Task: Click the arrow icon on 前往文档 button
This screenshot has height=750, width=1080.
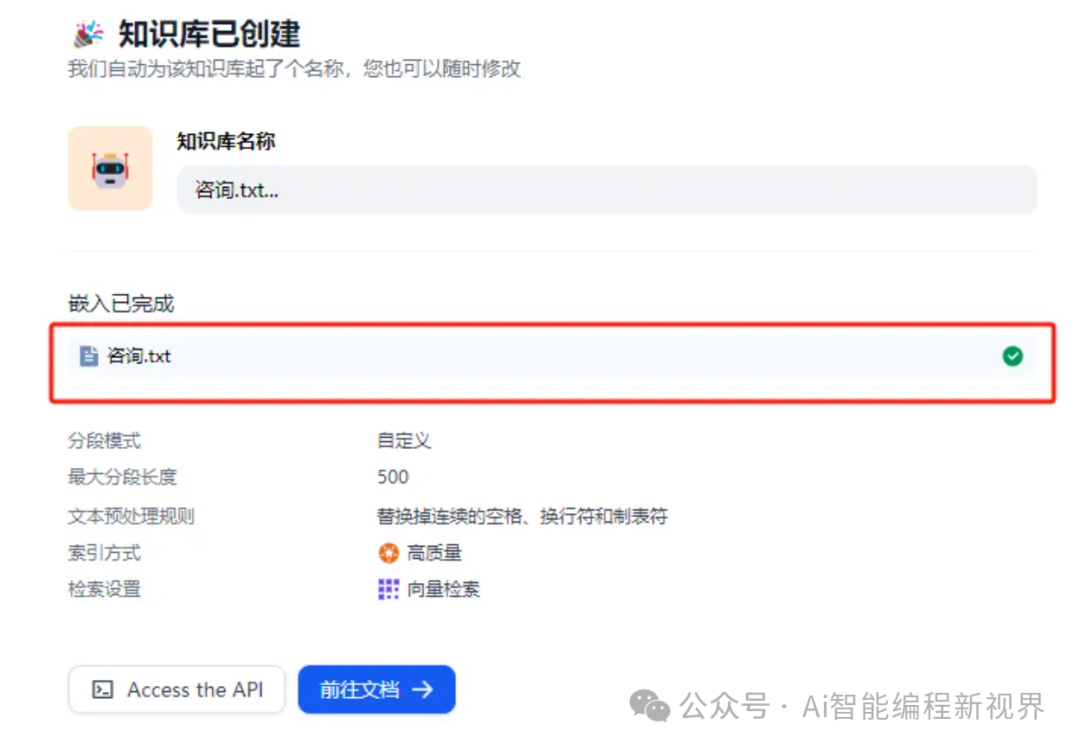Action: [x=422, y=689]
